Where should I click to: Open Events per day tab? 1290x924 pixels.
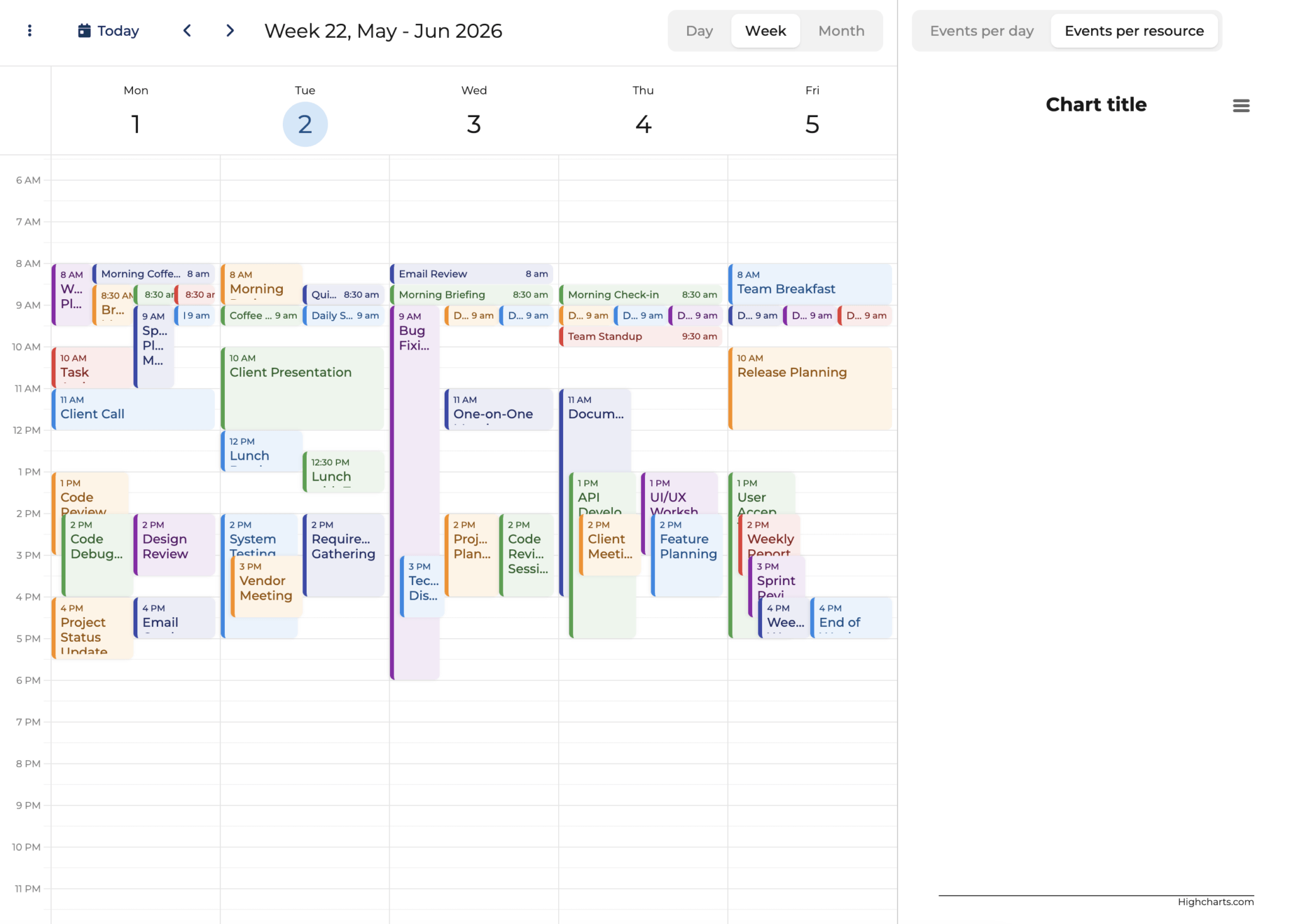pyautogui.click(x=981, y=31)
